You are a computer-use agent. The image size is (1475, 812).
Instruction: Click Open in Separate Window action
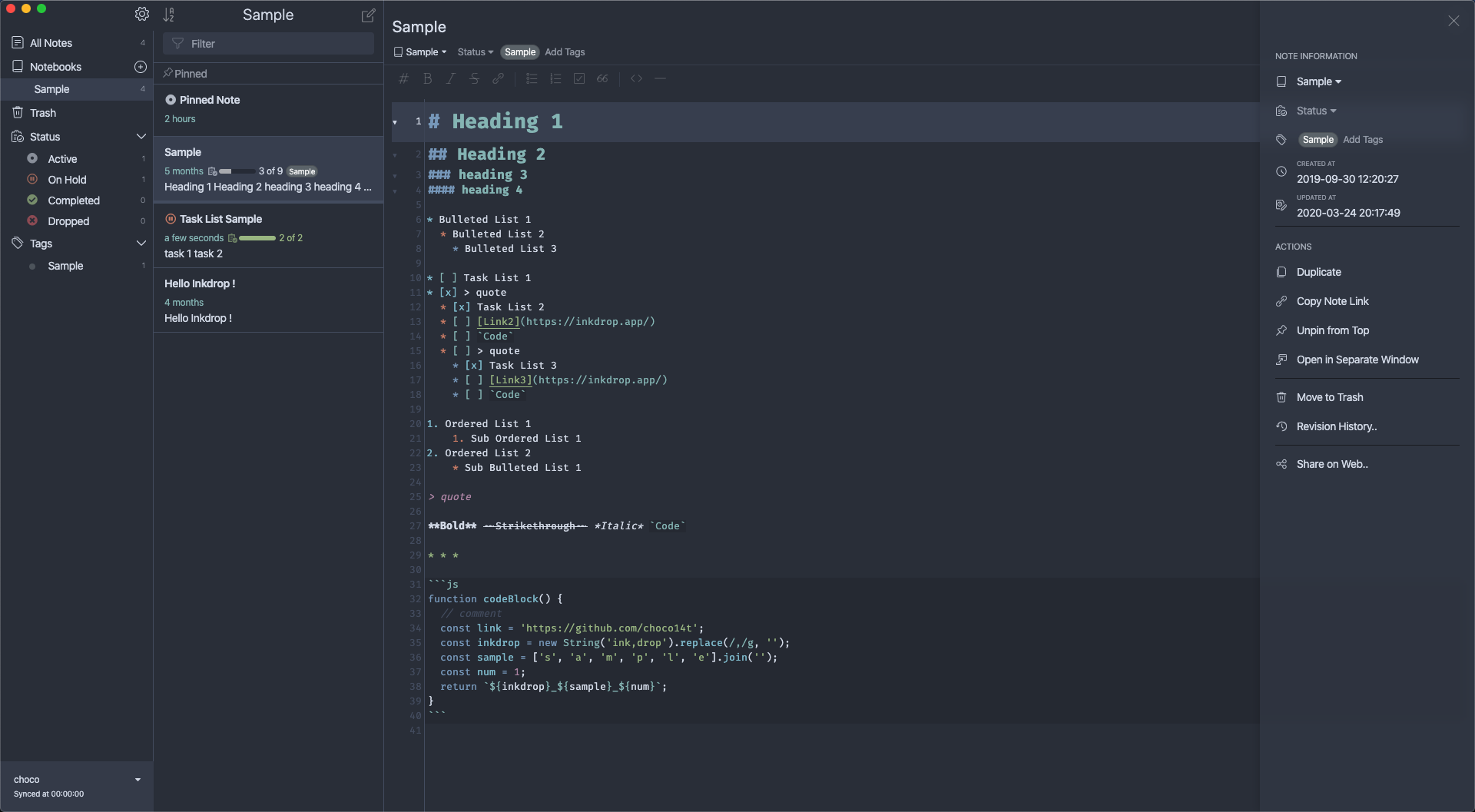coord(1357,360)
